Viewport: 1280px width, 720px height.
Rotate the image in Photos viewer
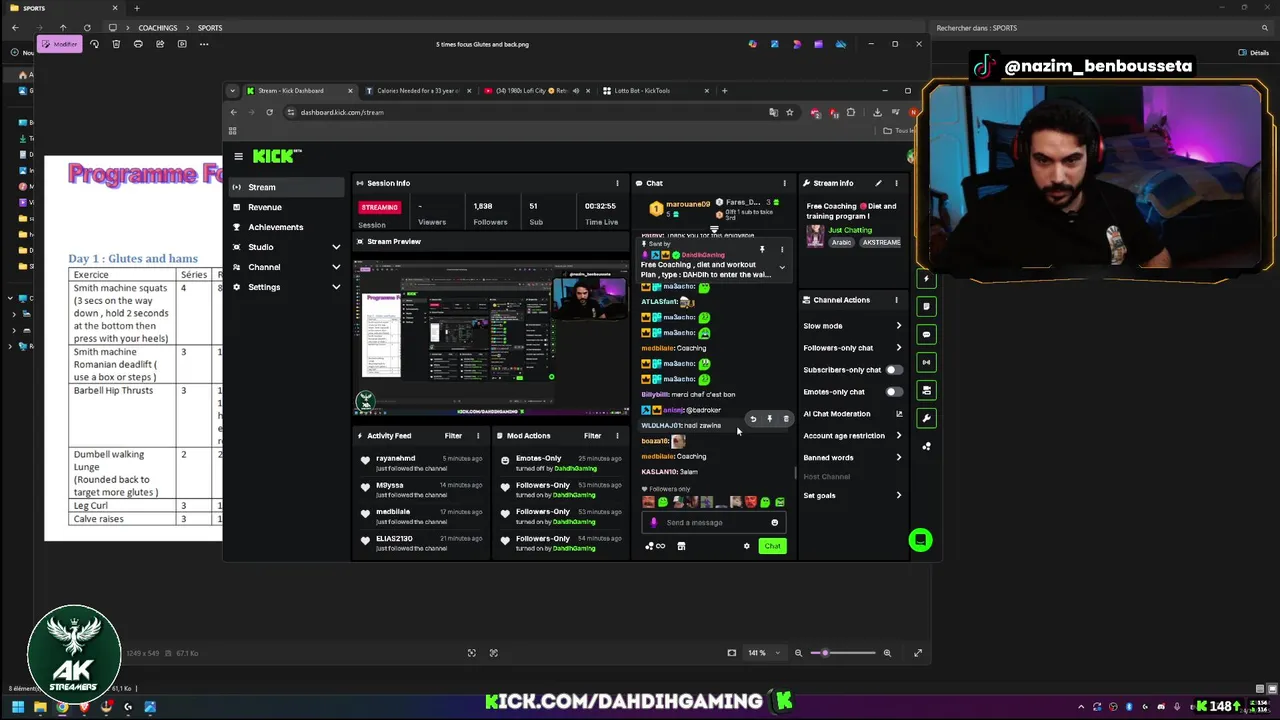(x=94, y=44)
